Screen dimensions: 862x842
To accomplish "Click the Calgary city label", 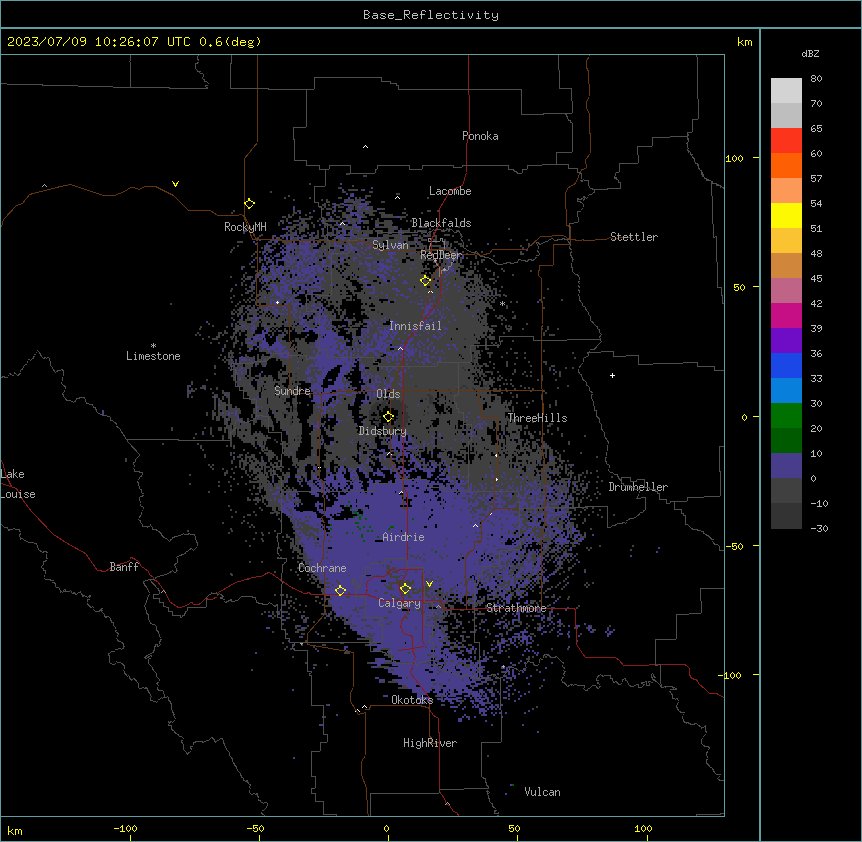I will tap(399, 603).
